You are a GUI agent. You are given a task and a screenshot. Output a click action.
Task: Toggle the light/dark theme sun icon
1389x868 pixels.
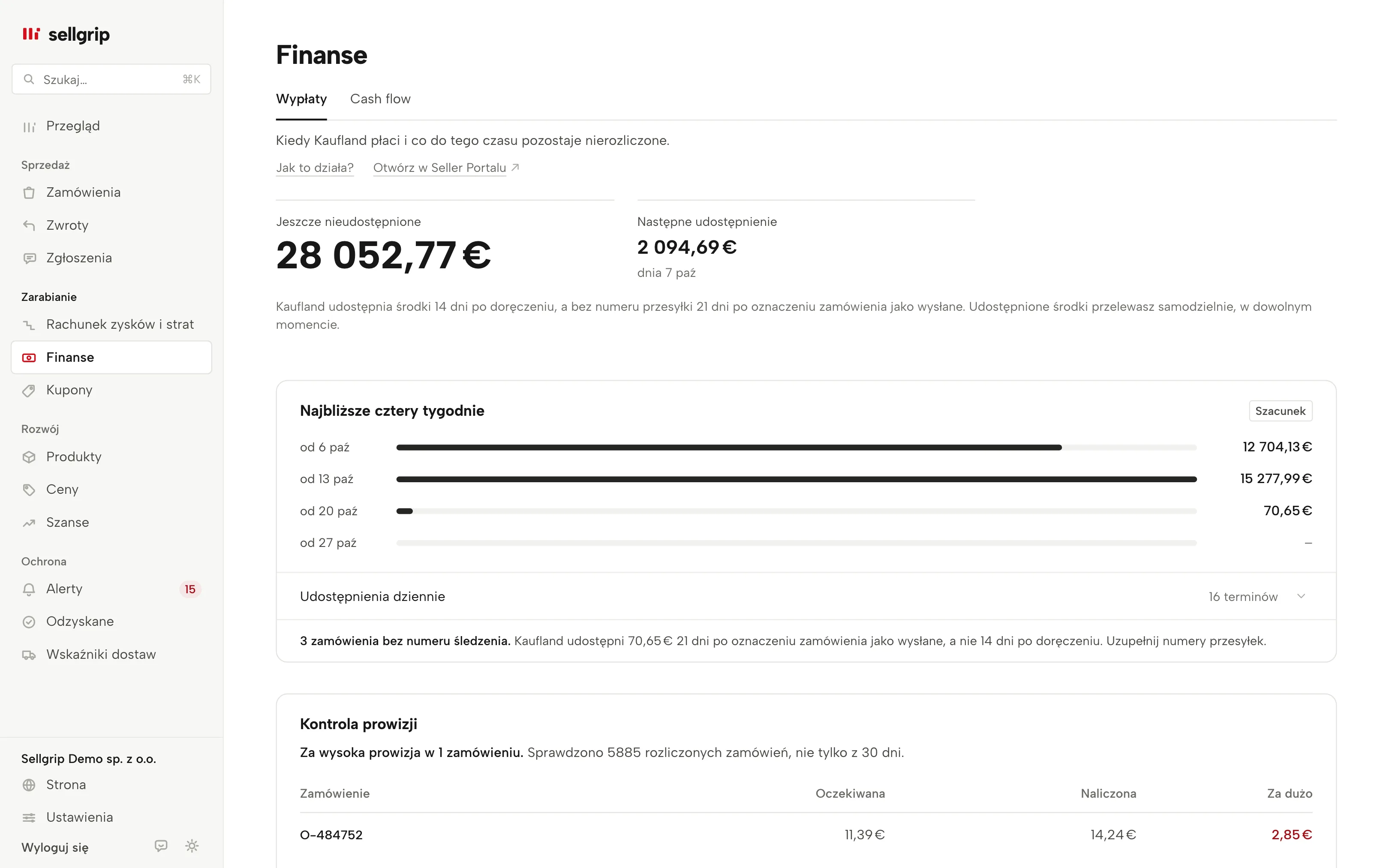(192, 846)
